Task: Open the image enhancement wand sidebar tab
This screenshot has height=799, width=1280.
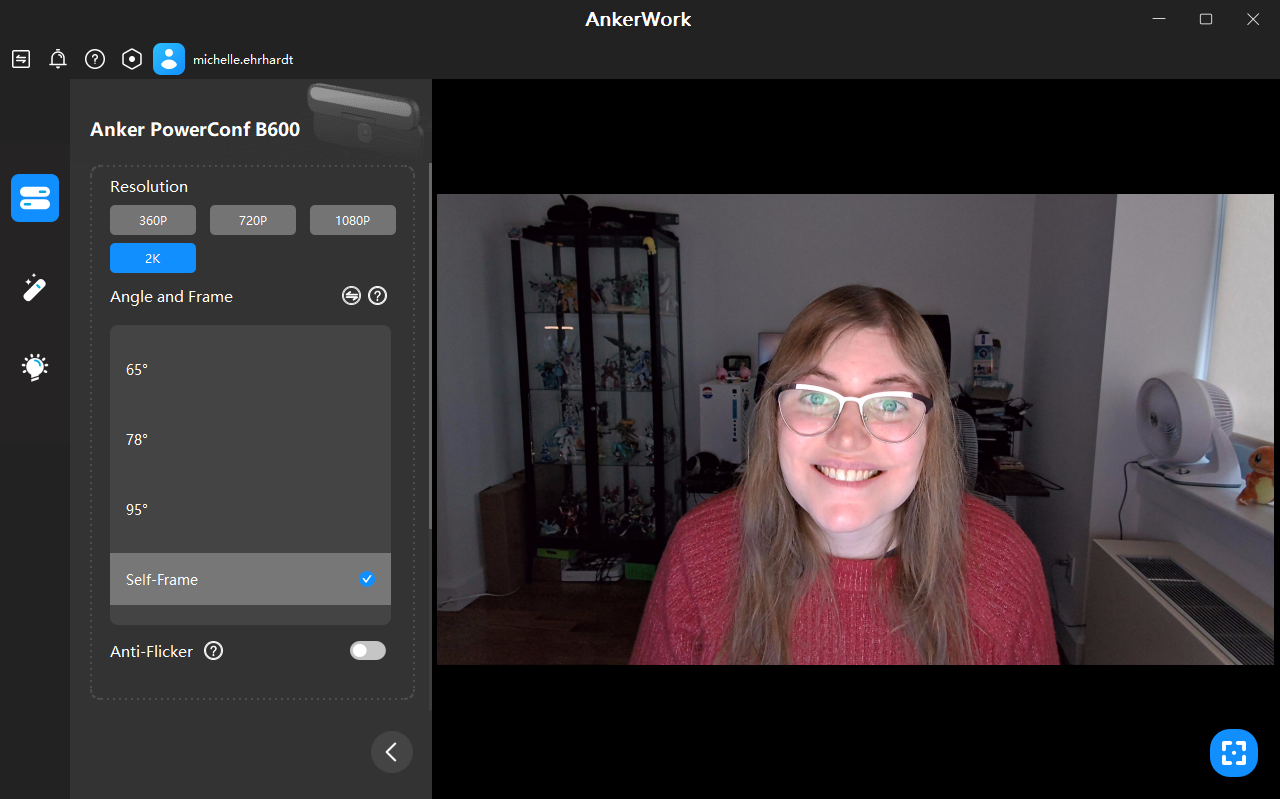Action: coord(35,288)
